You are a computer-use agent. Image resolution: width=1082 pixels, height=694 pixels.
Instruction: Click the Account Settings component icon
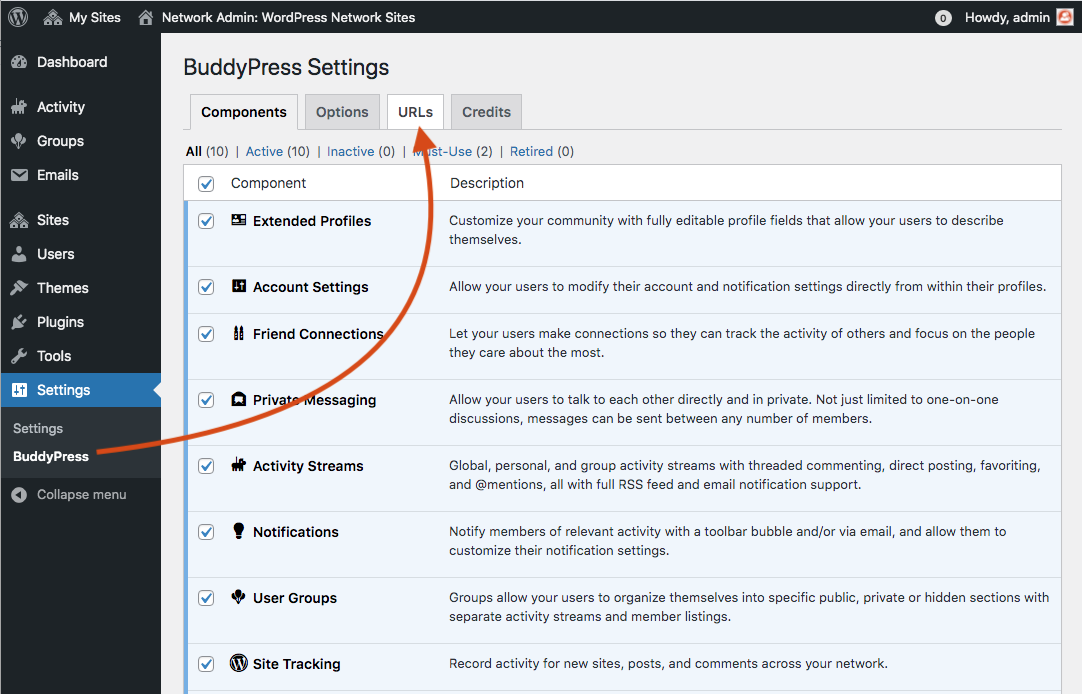[239, 286]
